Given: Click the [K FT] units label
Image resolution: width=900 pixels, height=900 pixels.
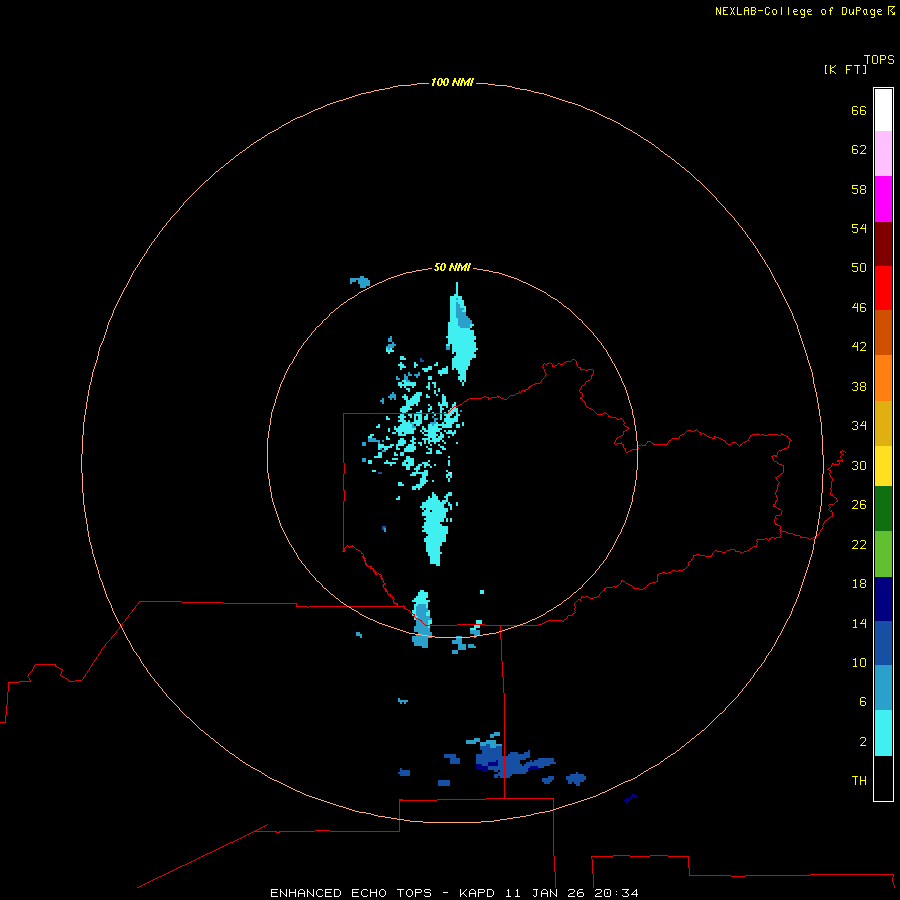Looking at the screenshot, I should 845,69.
